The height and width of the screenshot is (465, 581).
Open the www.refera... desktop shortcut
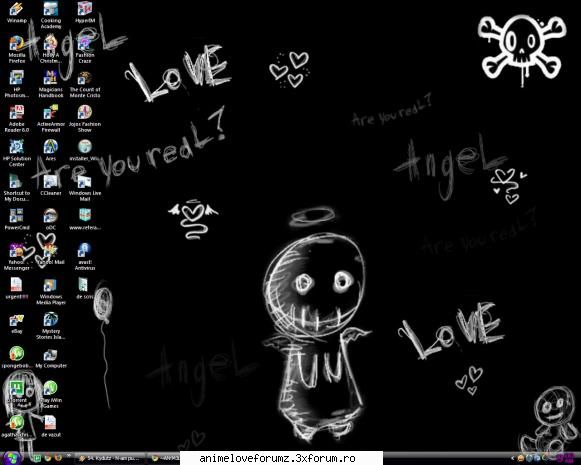point(85,220)
